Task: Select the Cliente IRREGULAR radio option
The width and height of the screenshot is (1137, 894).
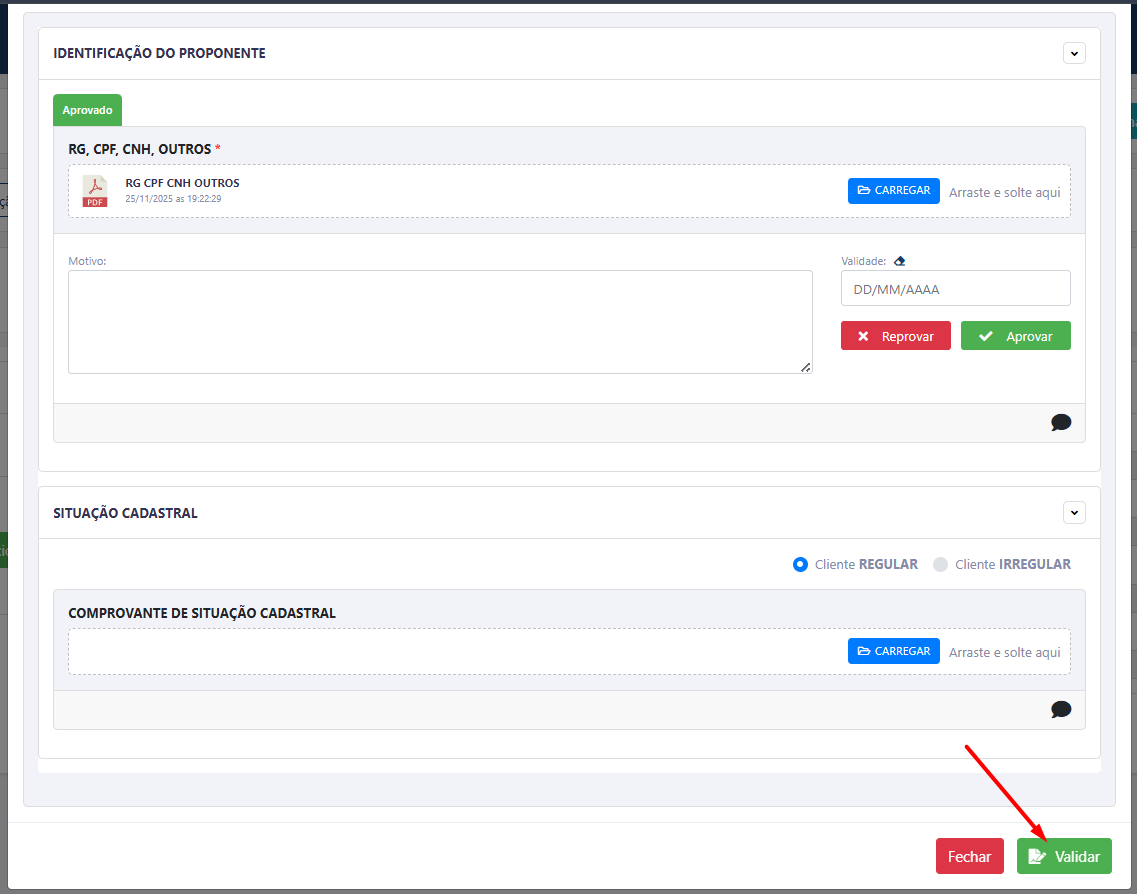Action: pos(940,564)
